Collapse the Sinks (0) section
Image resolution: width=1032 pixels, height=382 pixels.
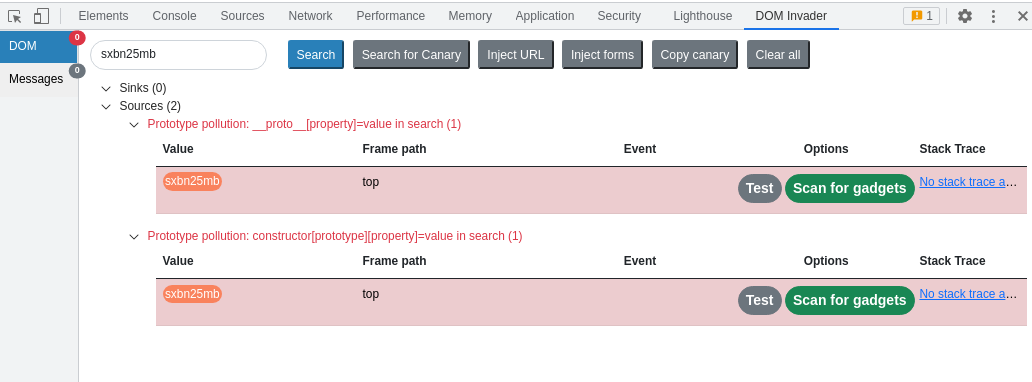coord(106,88)
